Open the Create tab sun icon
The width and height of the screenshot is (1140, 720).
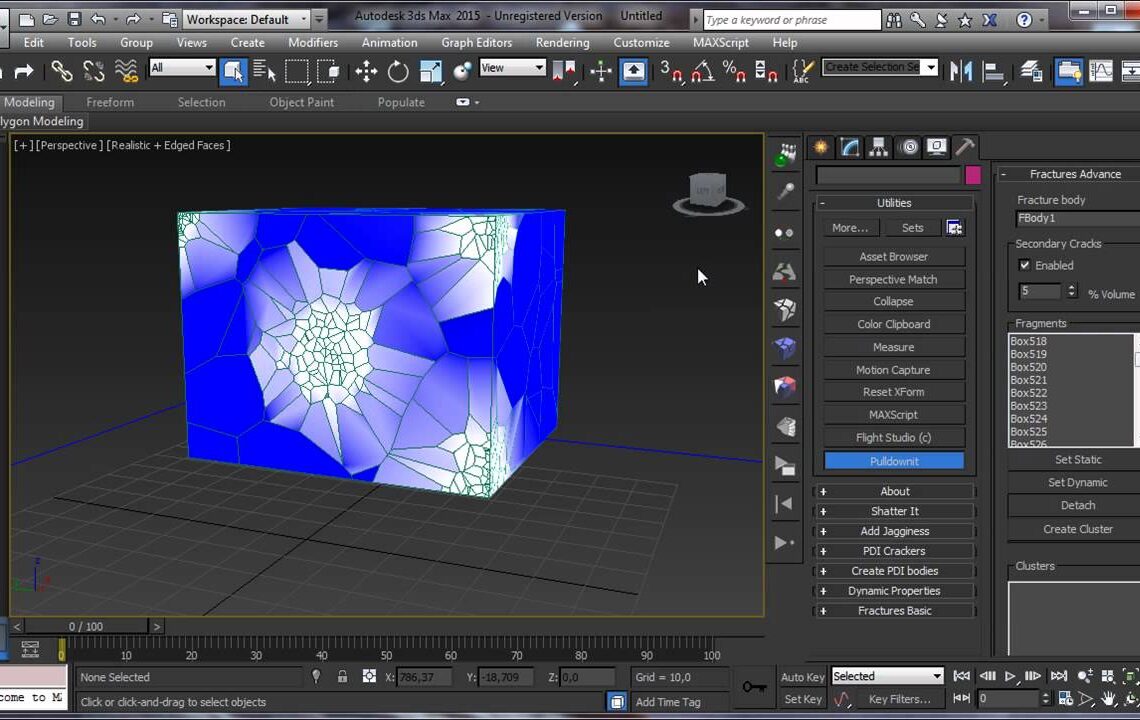[x=821, y=147]
